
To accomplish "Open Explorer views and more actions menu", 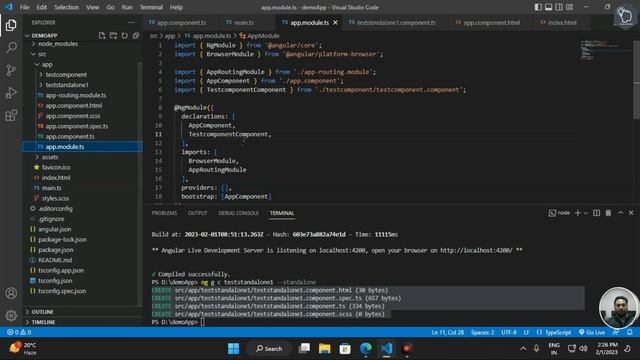I will point(131,22).
